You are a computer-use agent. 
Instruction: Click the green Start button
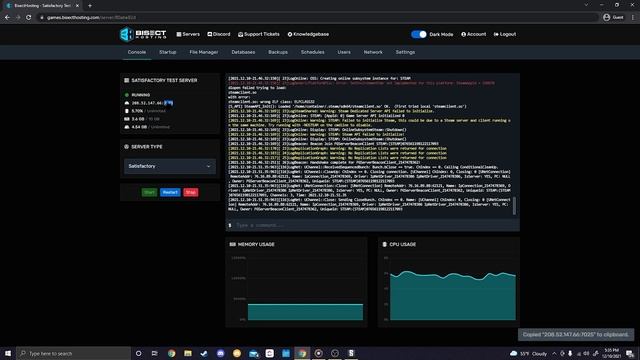149,192
